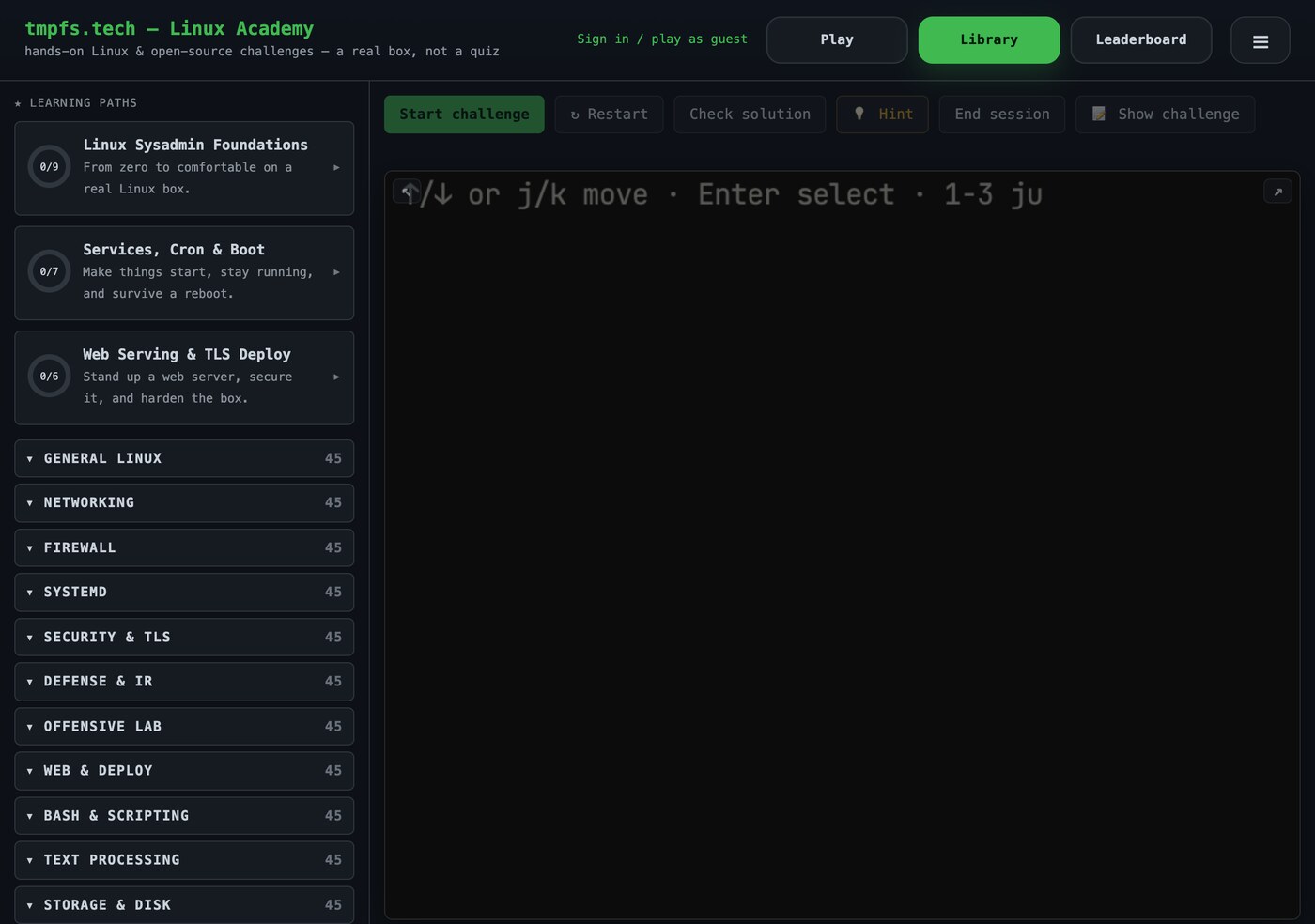Open Linux Sysadmin Foundations learning path
Image resolution: width=1315 pixels, height=924 pixels.
tap(184, 168)
